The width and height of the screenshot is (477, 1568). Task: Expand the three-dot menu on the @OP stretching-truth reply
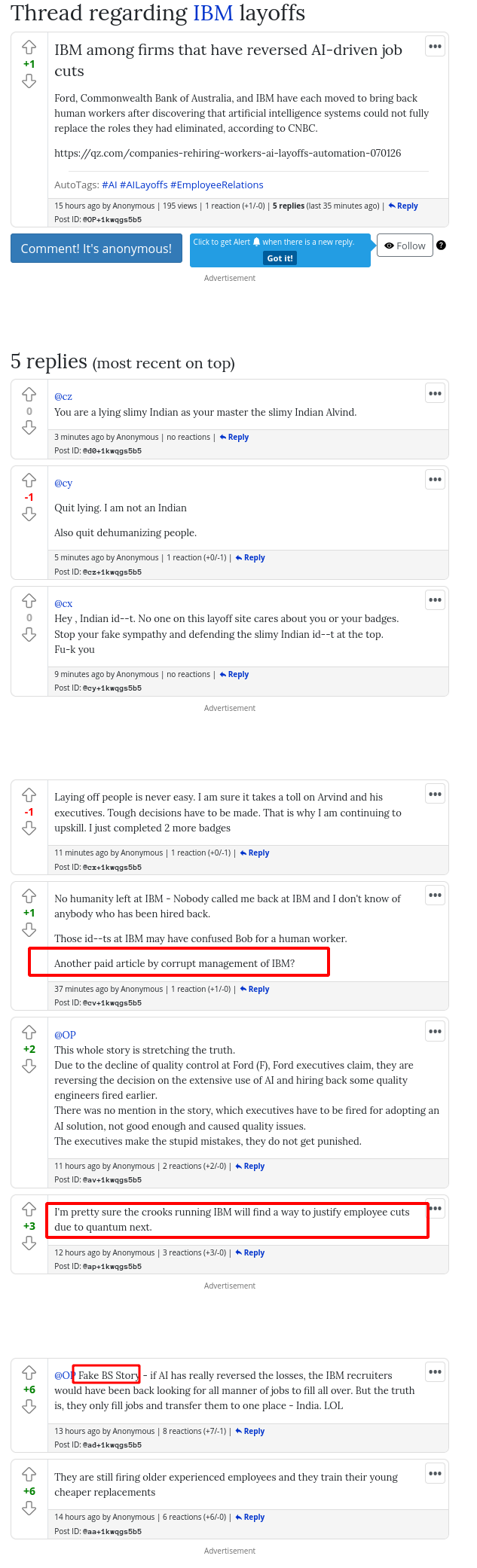435,1031
